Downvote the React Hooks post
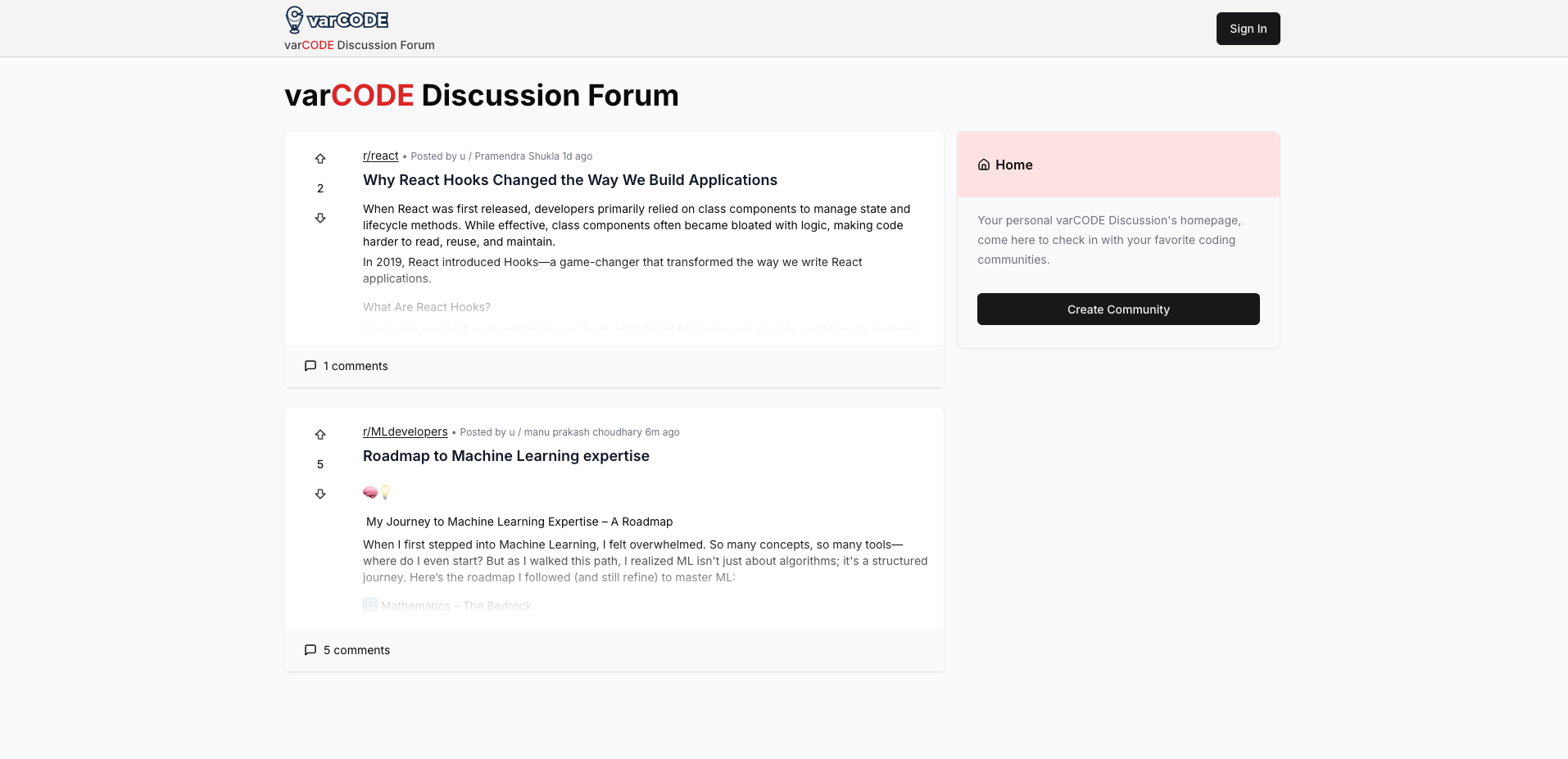Viewport: 1568px width, 759px height. coord(320,218)
